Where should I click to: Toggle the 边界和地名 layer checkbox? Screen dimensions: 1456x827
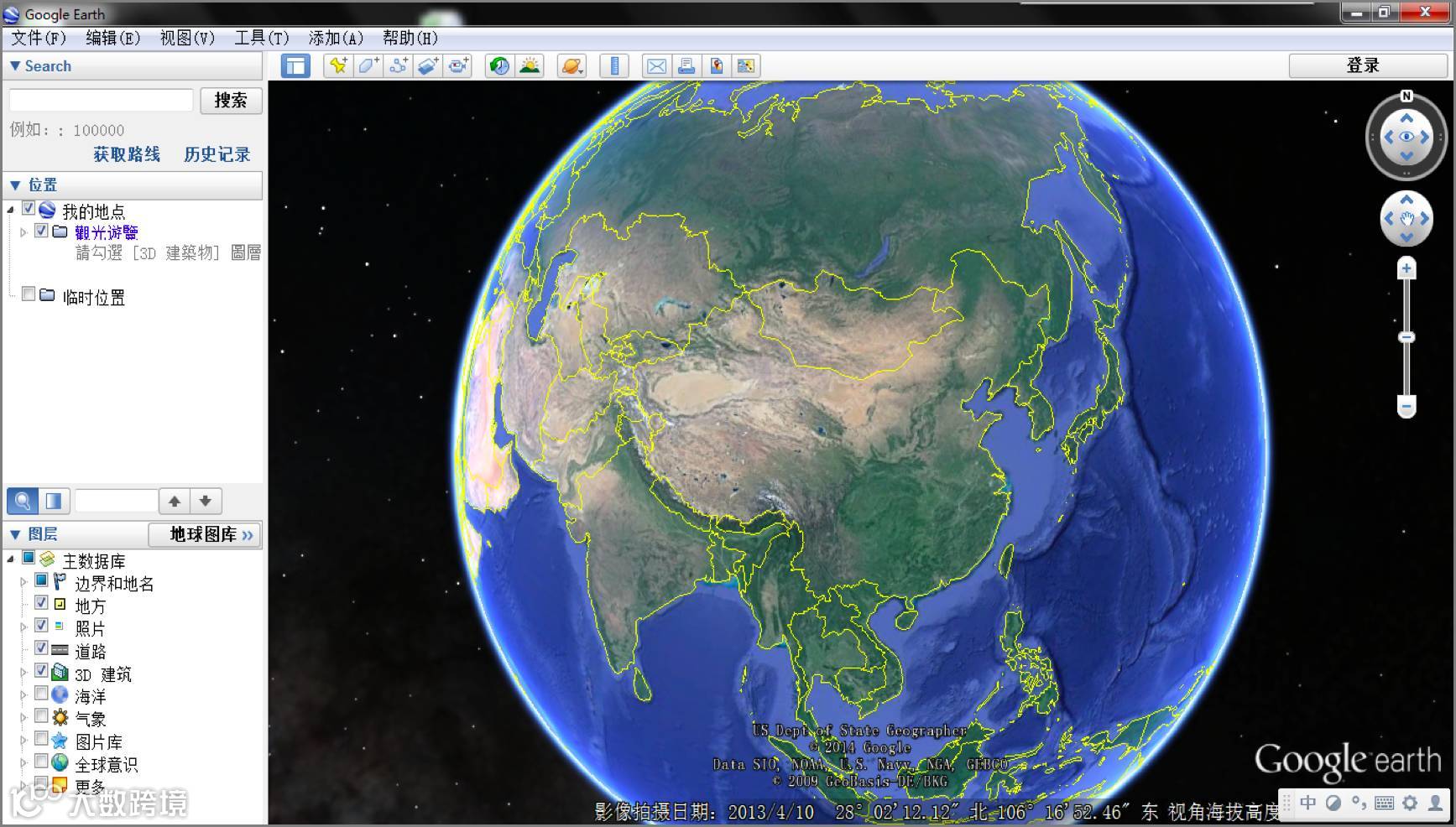(41, 580)
